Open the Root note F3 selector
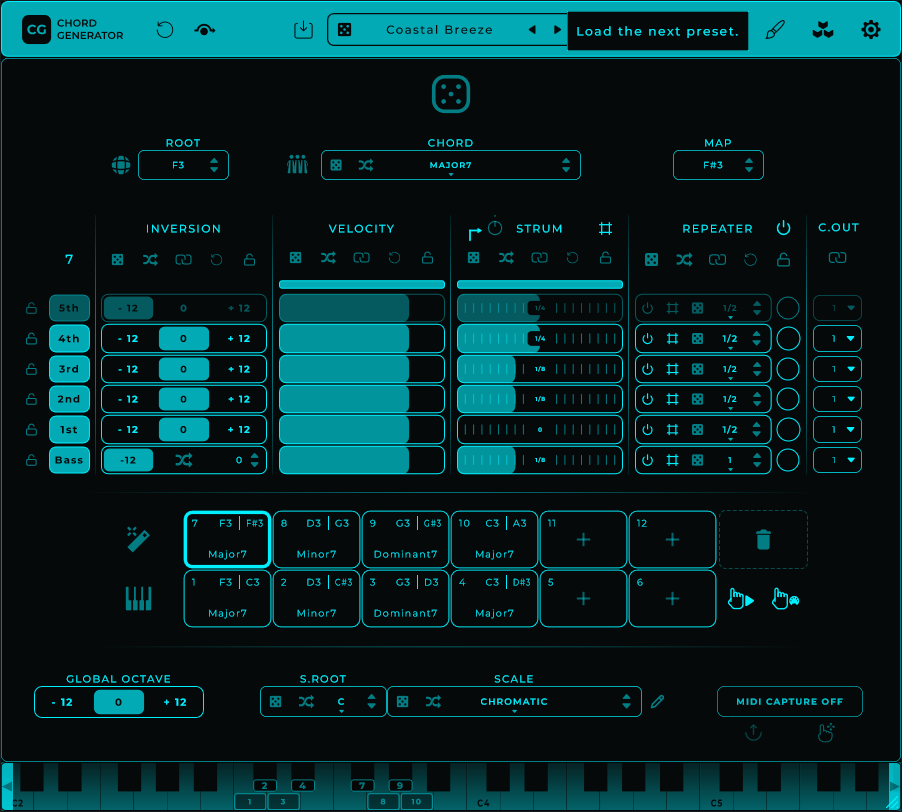Viewport: 902px width, 812px height. (x=184, y=165)
